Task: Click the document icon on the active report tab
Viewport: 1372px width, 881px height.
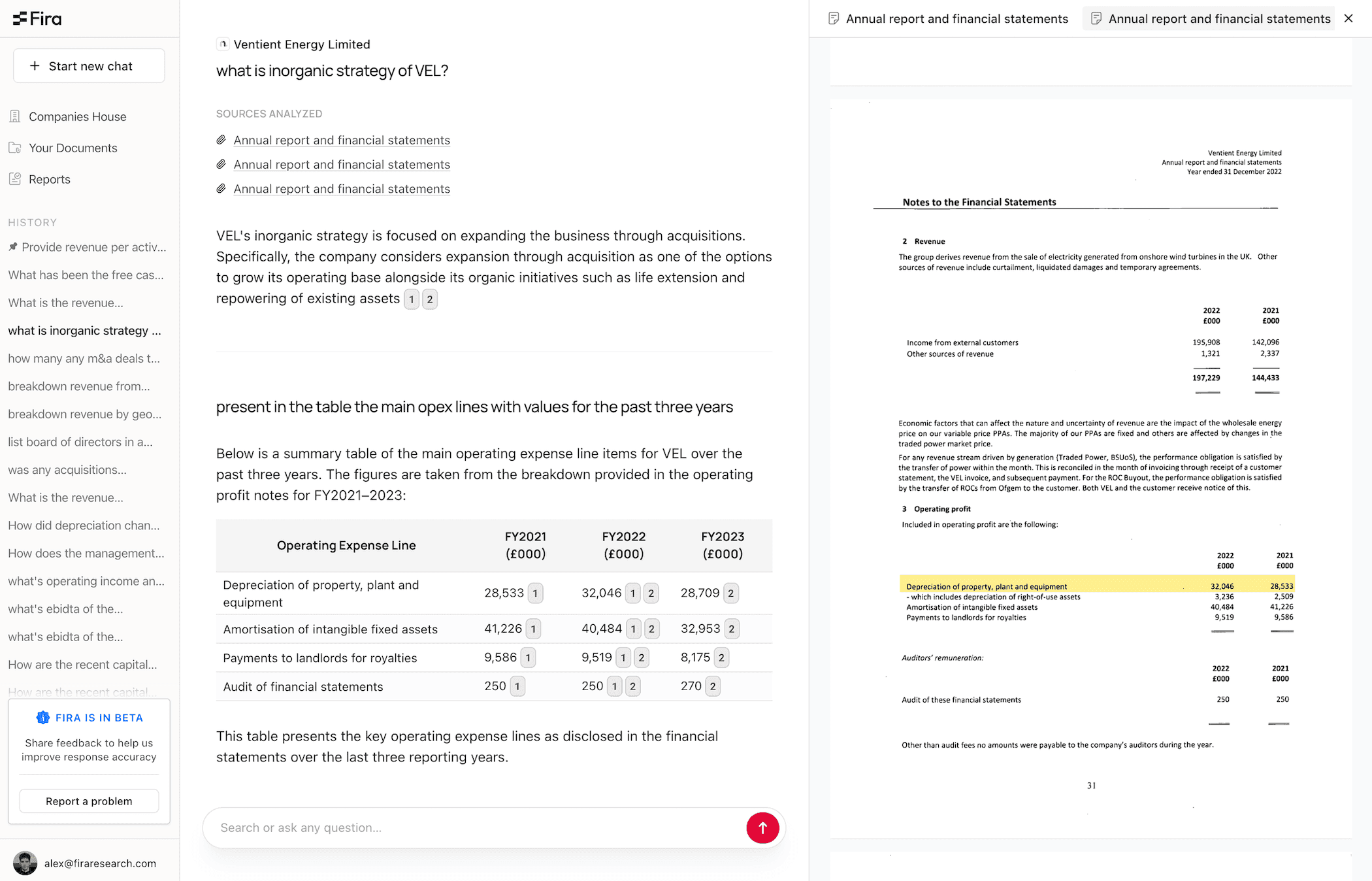Action: click(x=1097, y=18)
